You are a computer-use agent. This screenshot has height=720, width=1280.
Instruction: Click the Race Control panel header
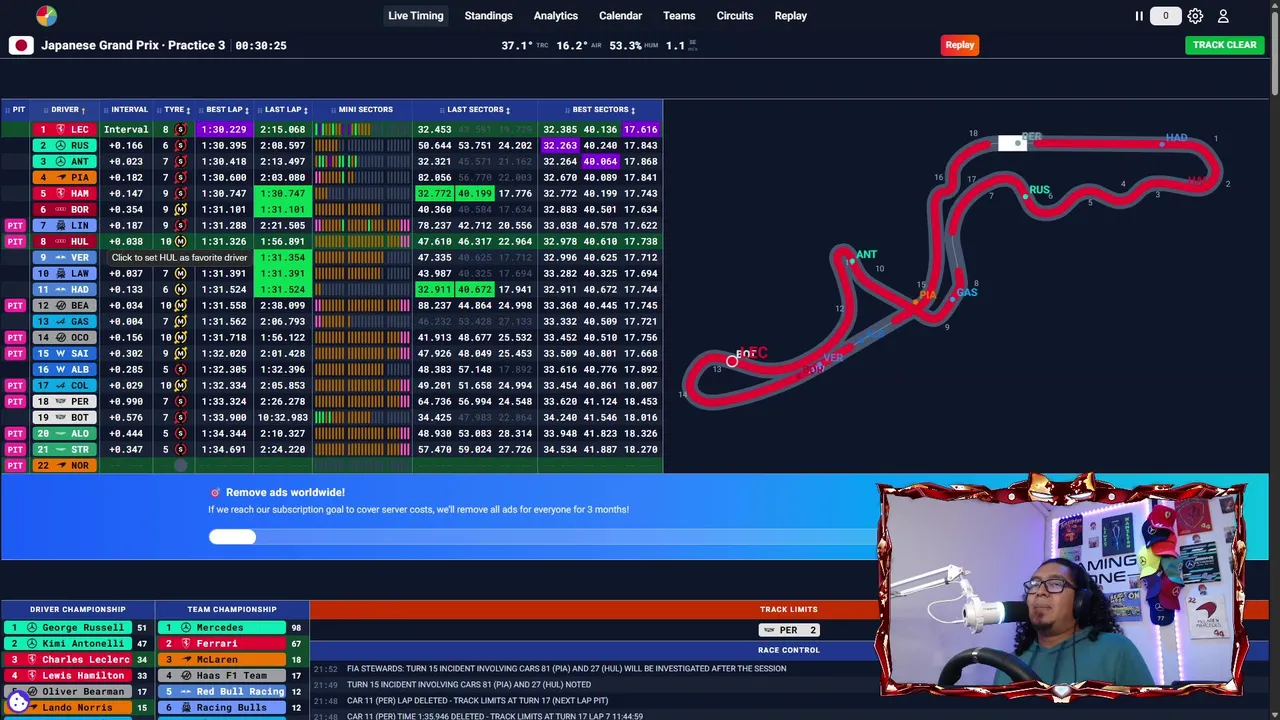coord(789,650)
